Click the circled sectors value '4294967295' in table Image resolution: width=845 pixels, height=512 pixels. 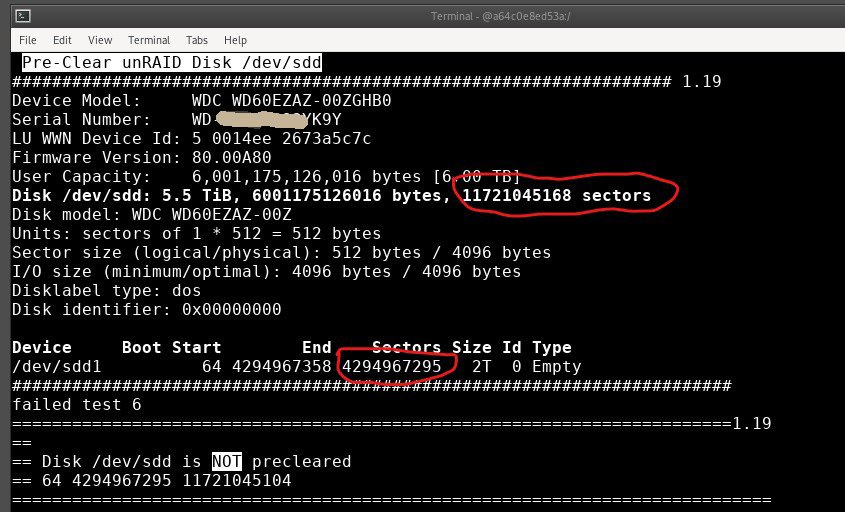pos(392,366)
